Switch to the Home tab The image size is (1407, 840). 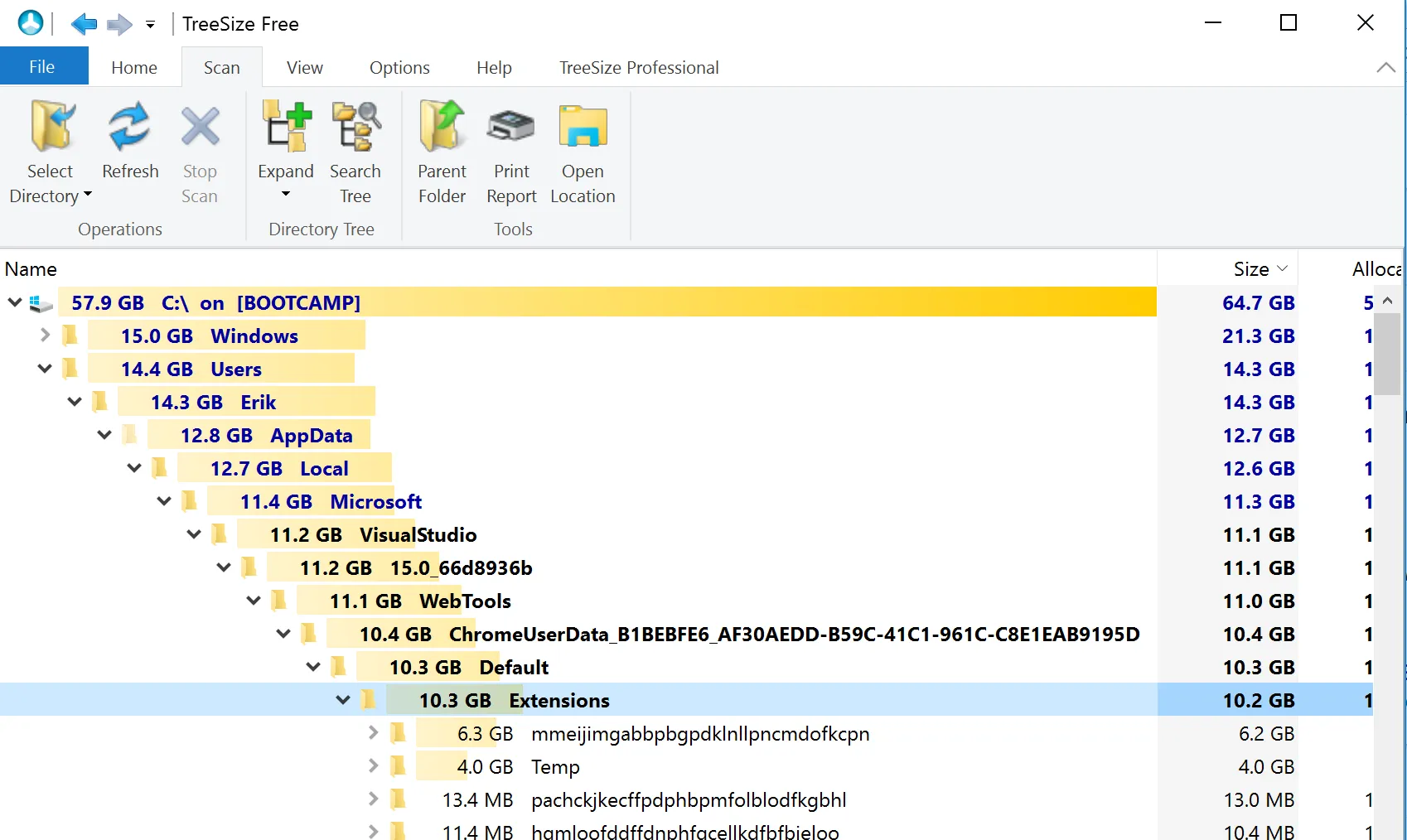coord(134,67)
